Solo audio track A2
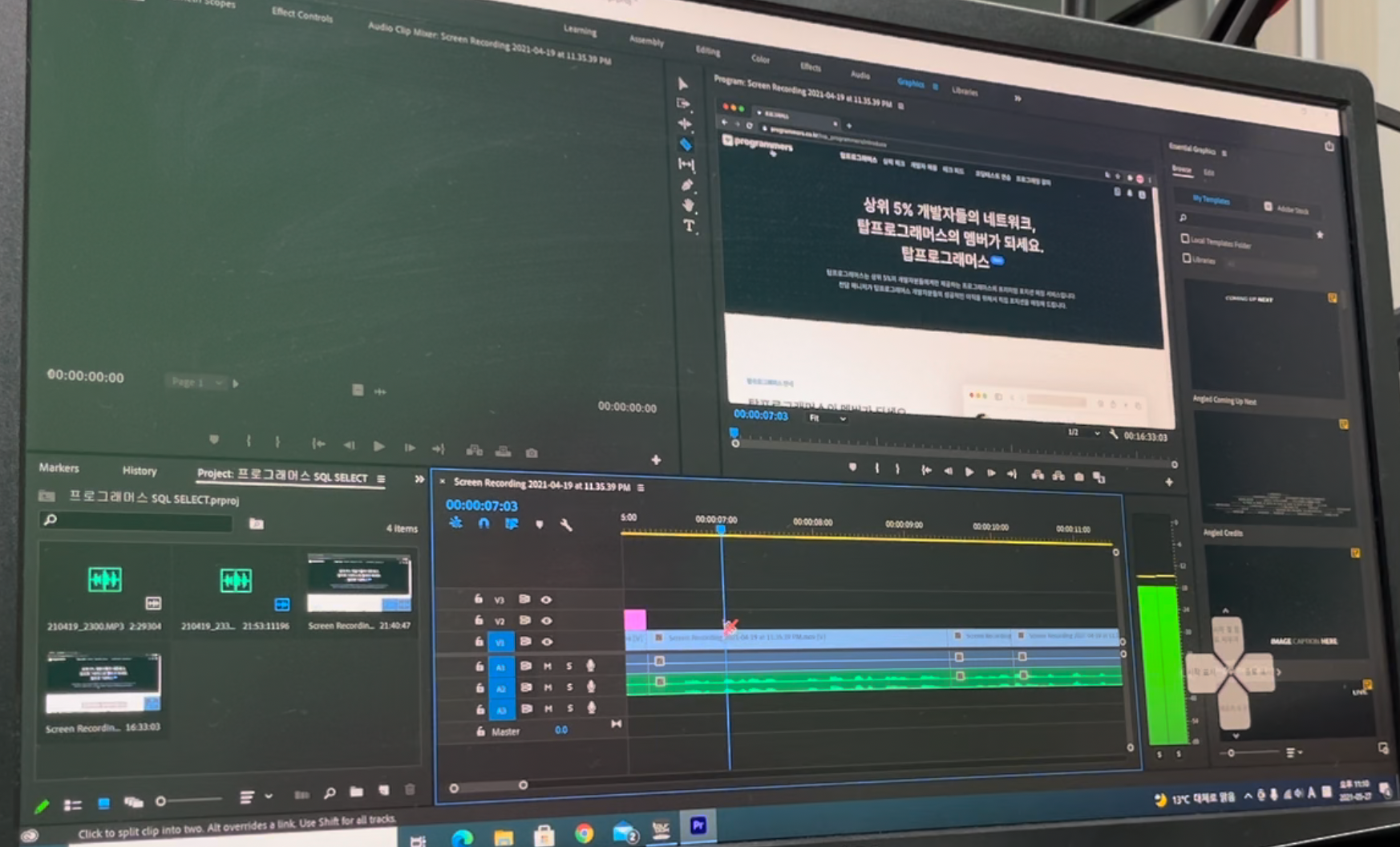 [570, 687]
